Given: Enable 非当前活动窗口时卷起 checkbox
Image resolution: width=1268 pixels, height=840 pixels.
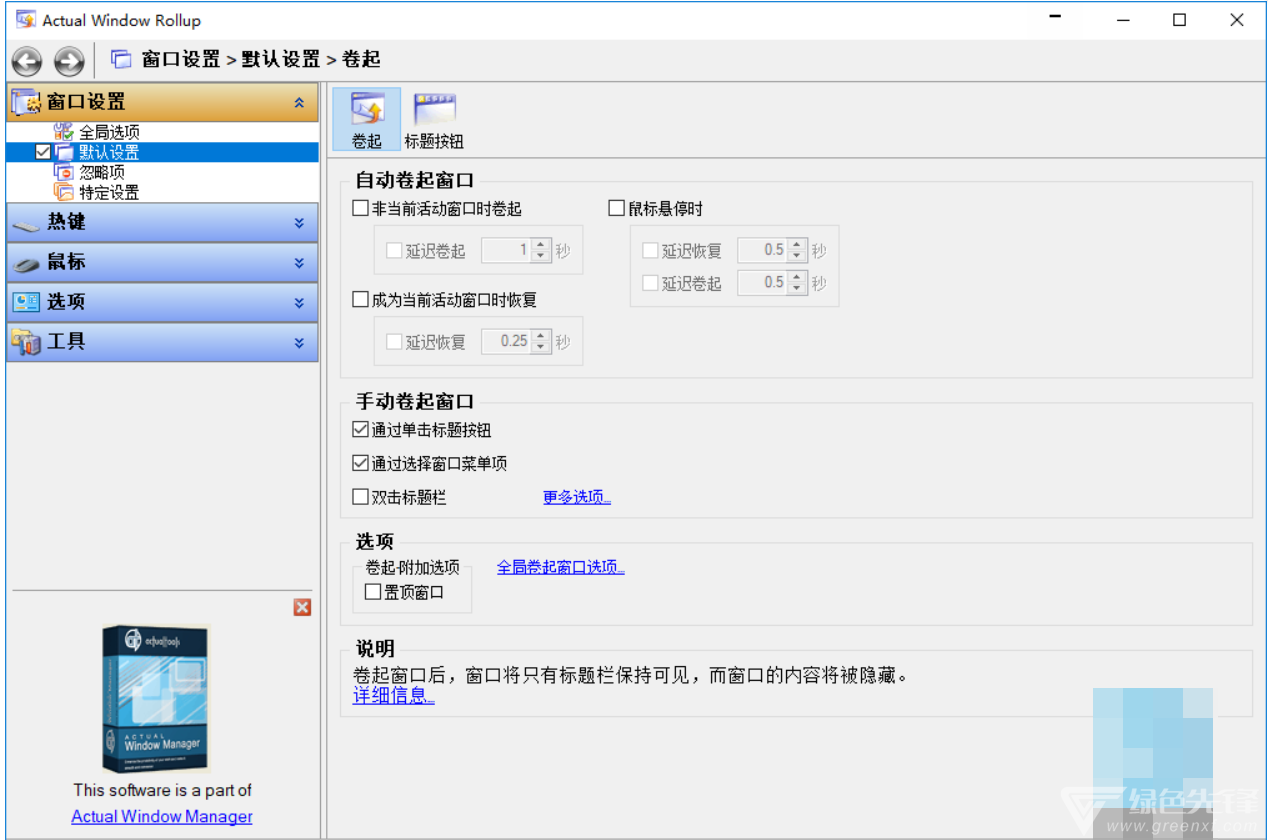Looking at the screenshot, I should pos(361,209).
